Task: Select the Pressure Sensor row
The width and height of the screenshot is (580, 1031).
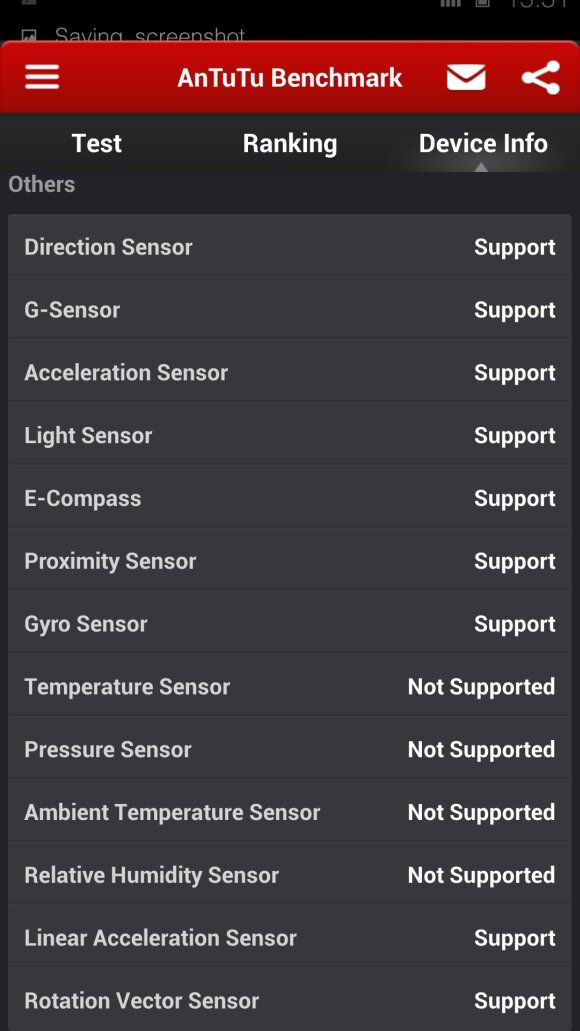Action: point(290,750)
